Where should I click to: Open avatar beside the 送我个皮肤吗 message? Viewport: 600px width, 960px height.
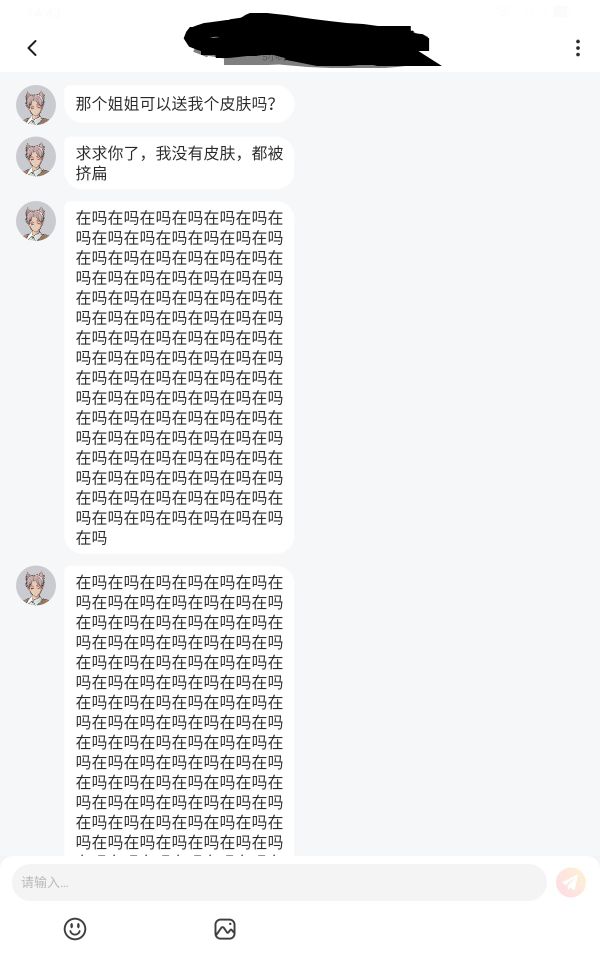pyautogui.click(x=36, y=105)
